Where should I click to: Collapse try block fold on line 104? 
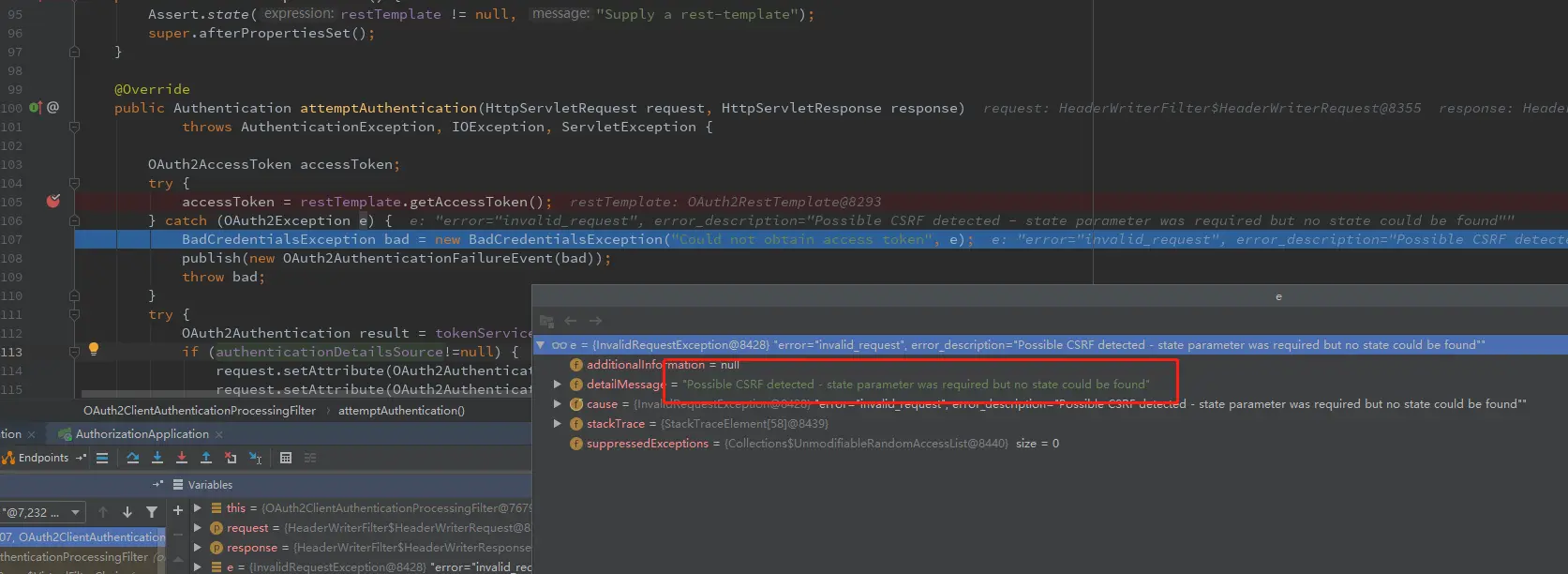[74, 183]
